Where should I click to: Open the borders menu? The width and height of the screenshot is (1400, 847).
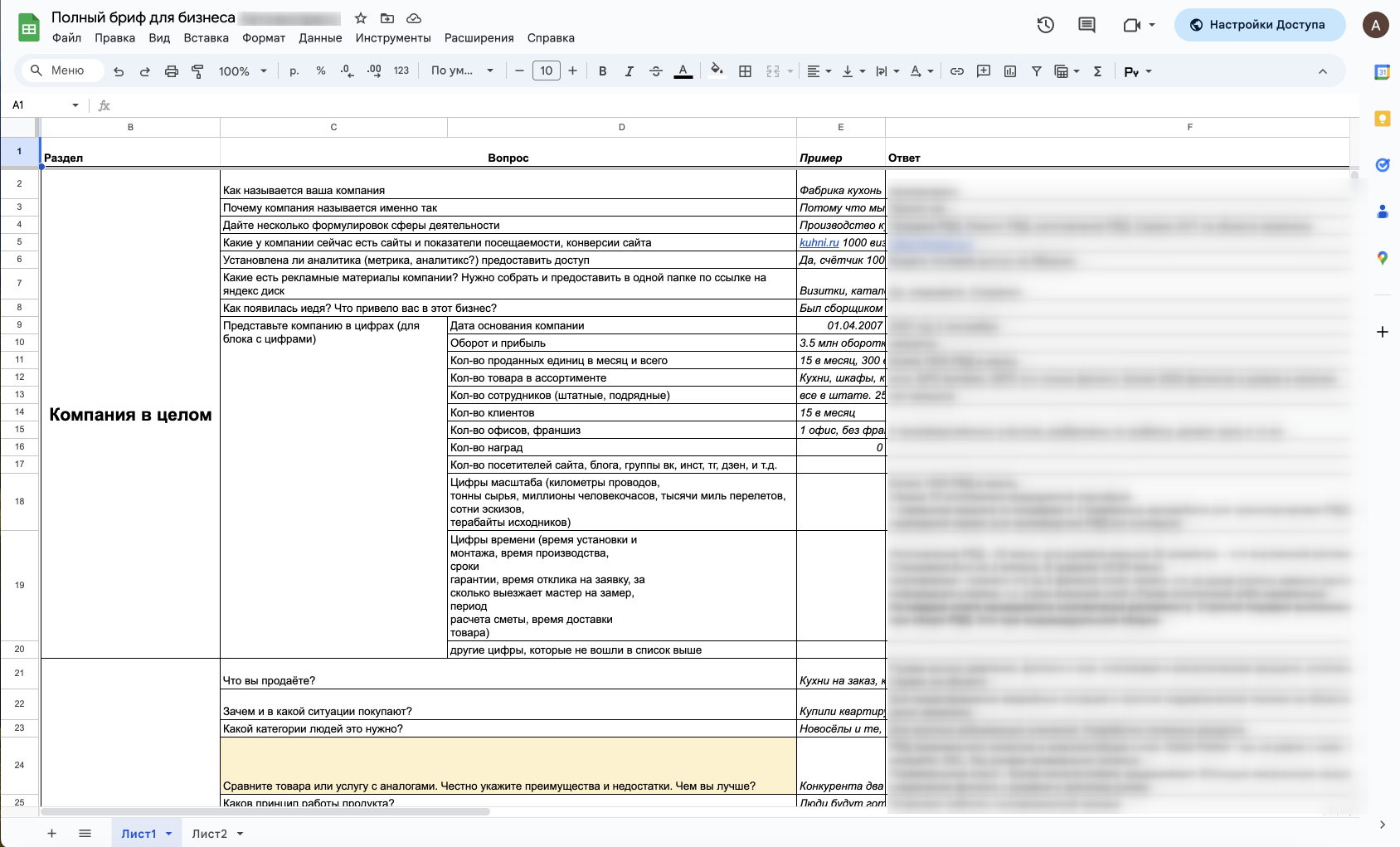click(746, 71)
